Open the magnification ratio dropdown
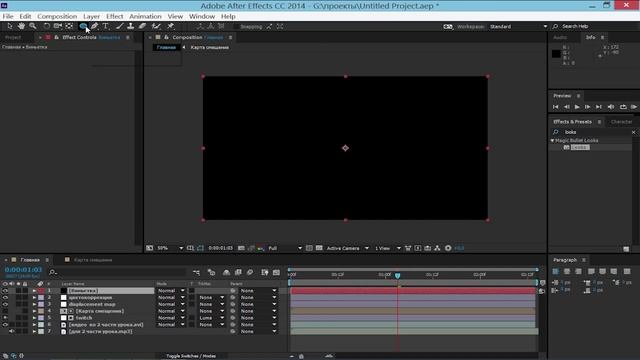This screenshot has height=360, width=640. (x=170, y=248)
